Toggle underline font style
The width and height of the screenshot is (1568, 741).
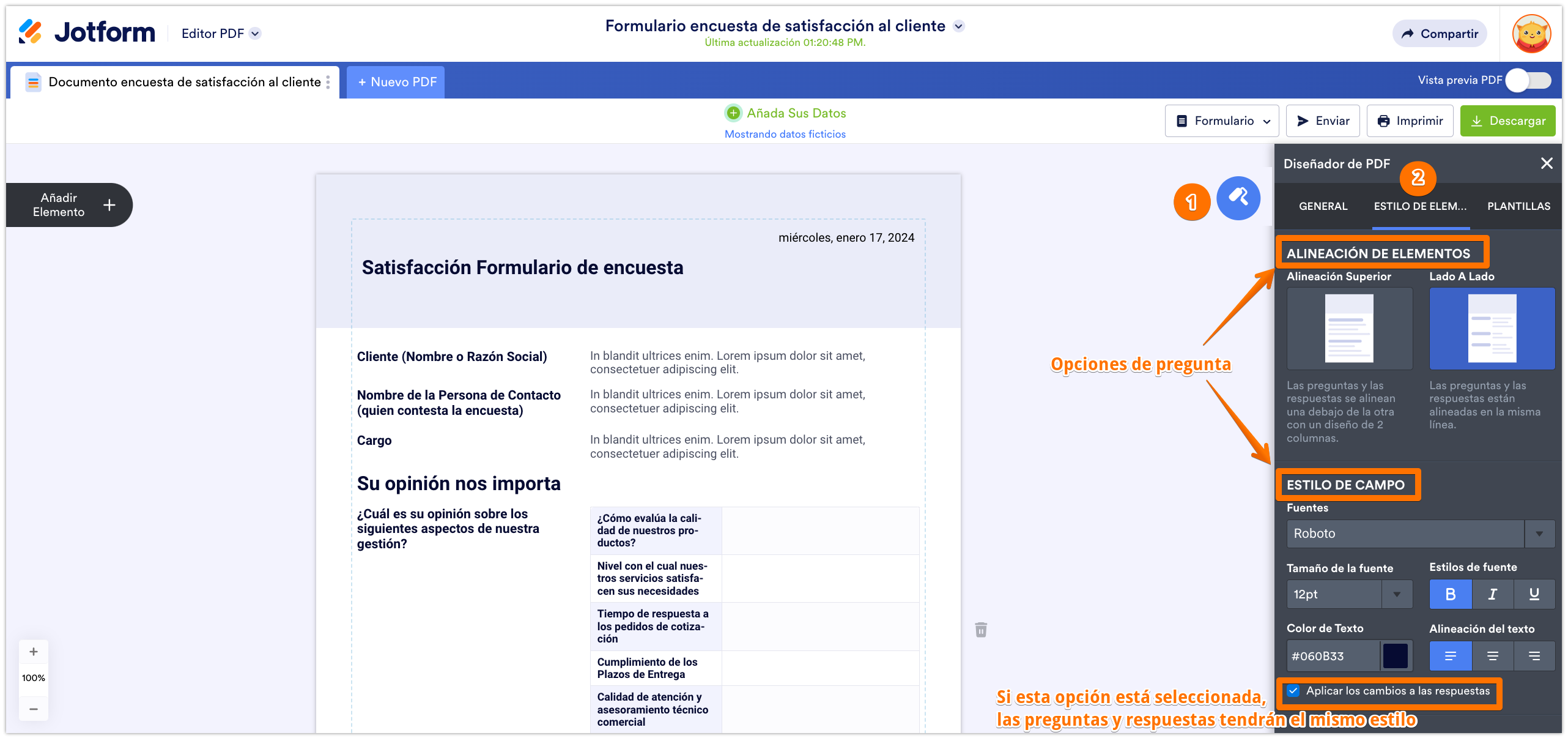[x=1534, y=594]
